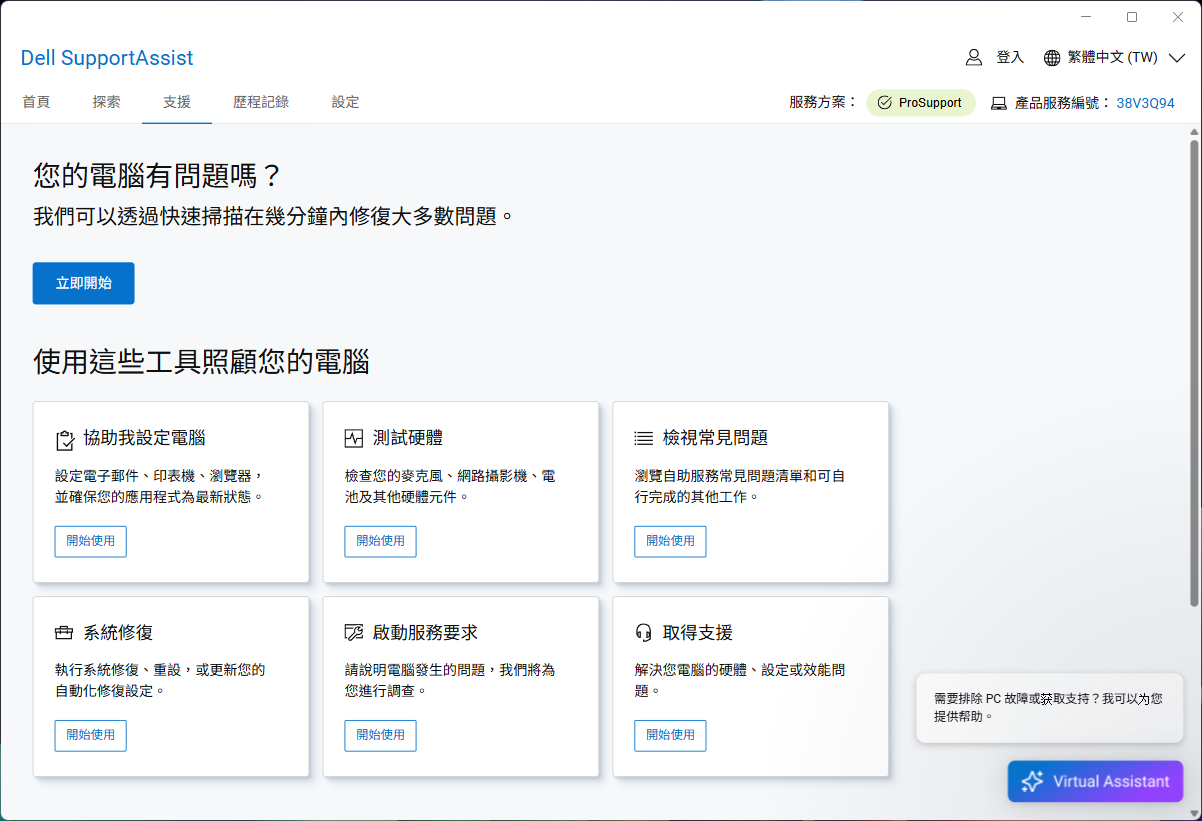Click the wrench icon beside 啟動服務要求
The height and width of the screenshot is (821, 1202).
[354, 633]
